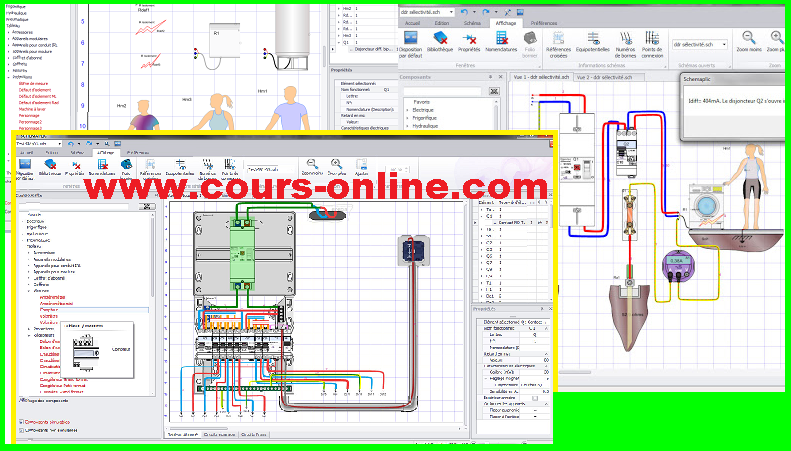Click Disposition par défaut icon in right window
This screenshot has width=791, height=451.
[410, 38]
